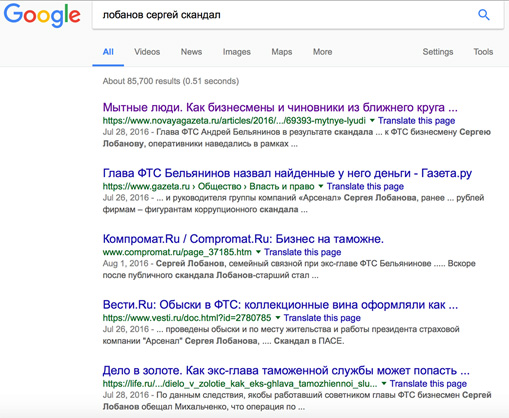Switch to the Videos tab
Image resolution: width=509 pixels, height=418 pixels.
[x=147, y=52]
